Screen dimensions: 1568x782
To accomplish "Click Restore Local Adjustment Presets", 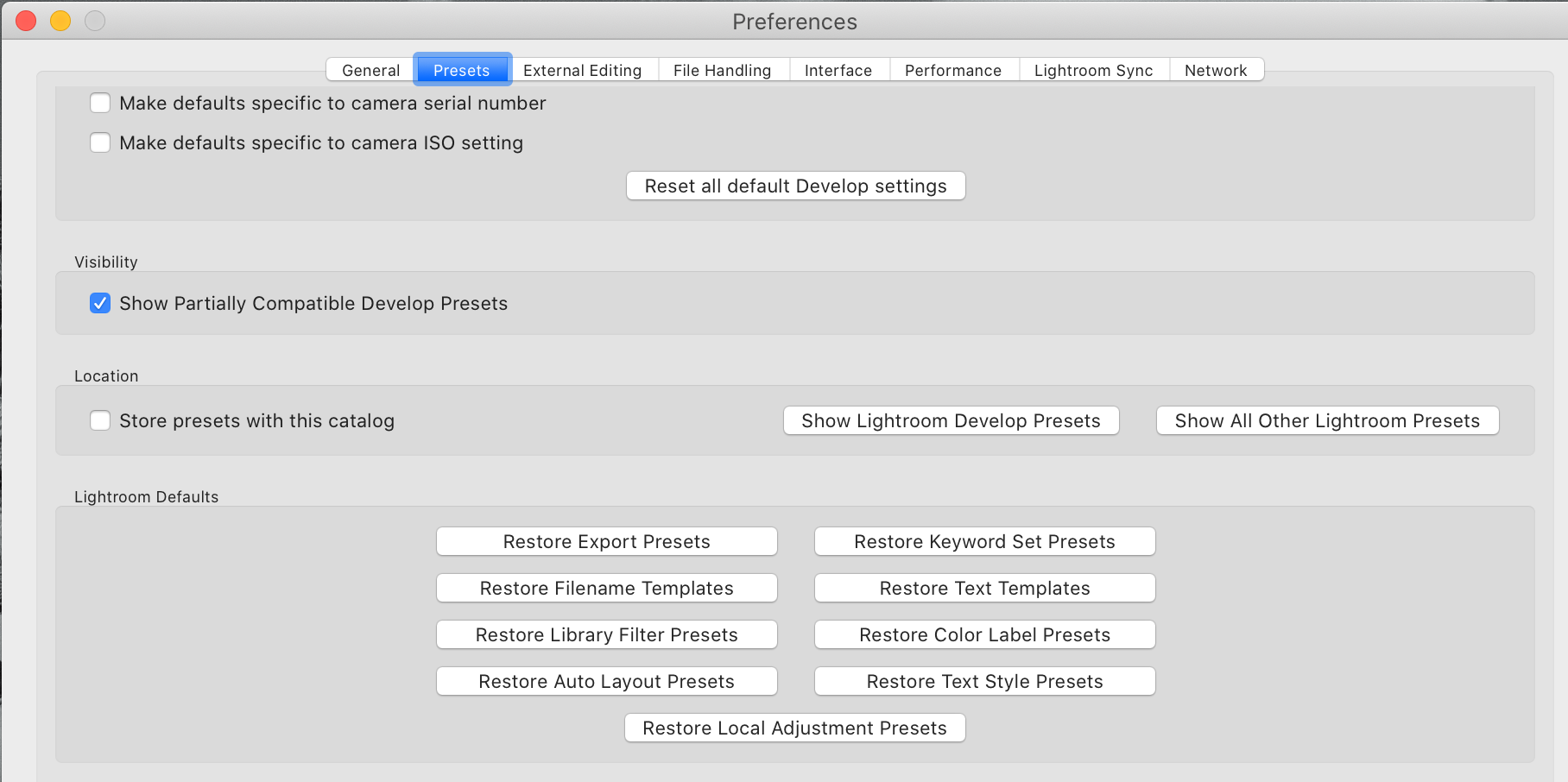I will (794, 728).
